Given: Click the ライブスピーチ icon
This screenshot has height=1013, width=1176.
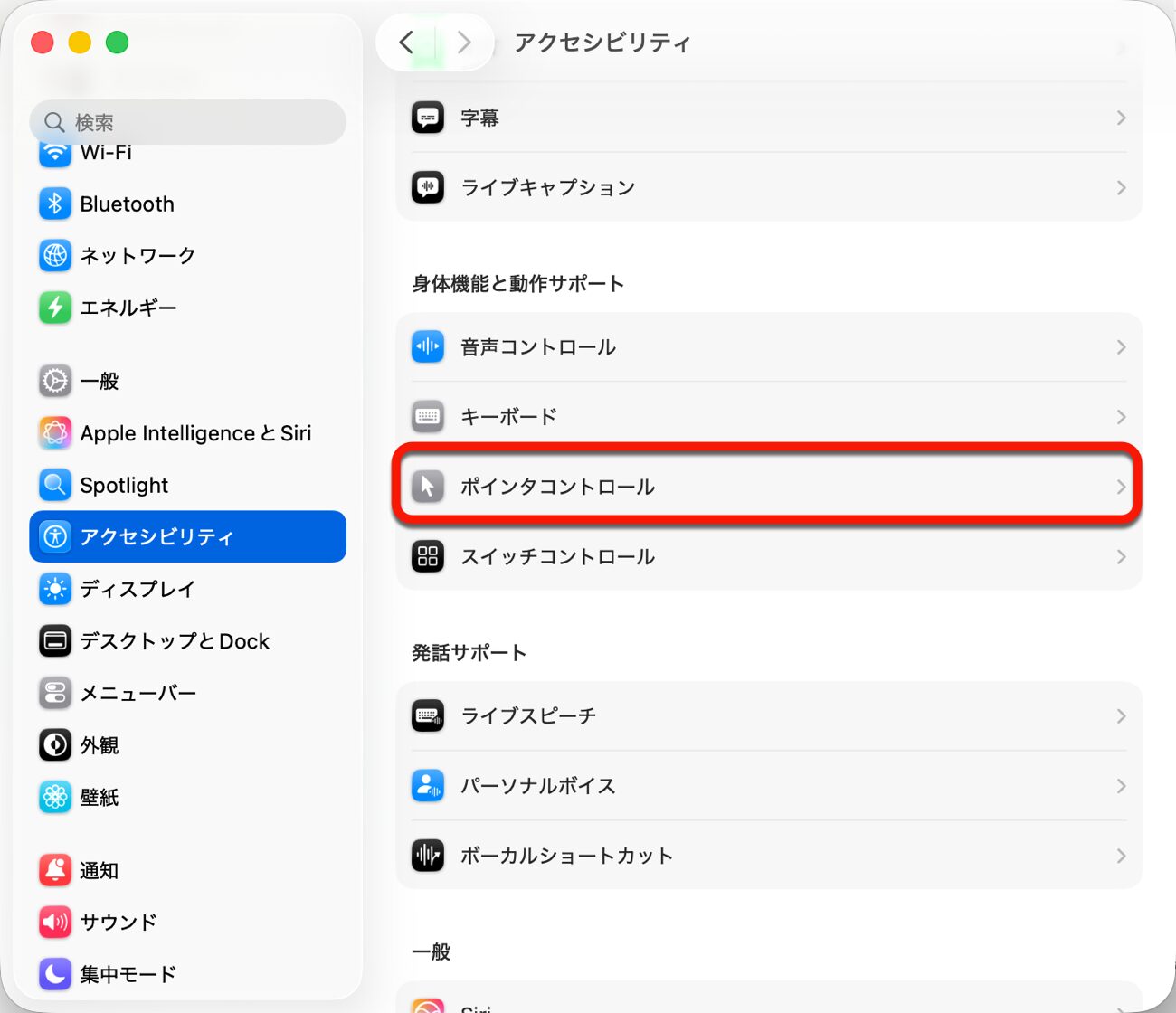Looking at the screenshot, I should click(x=428, y=715).
